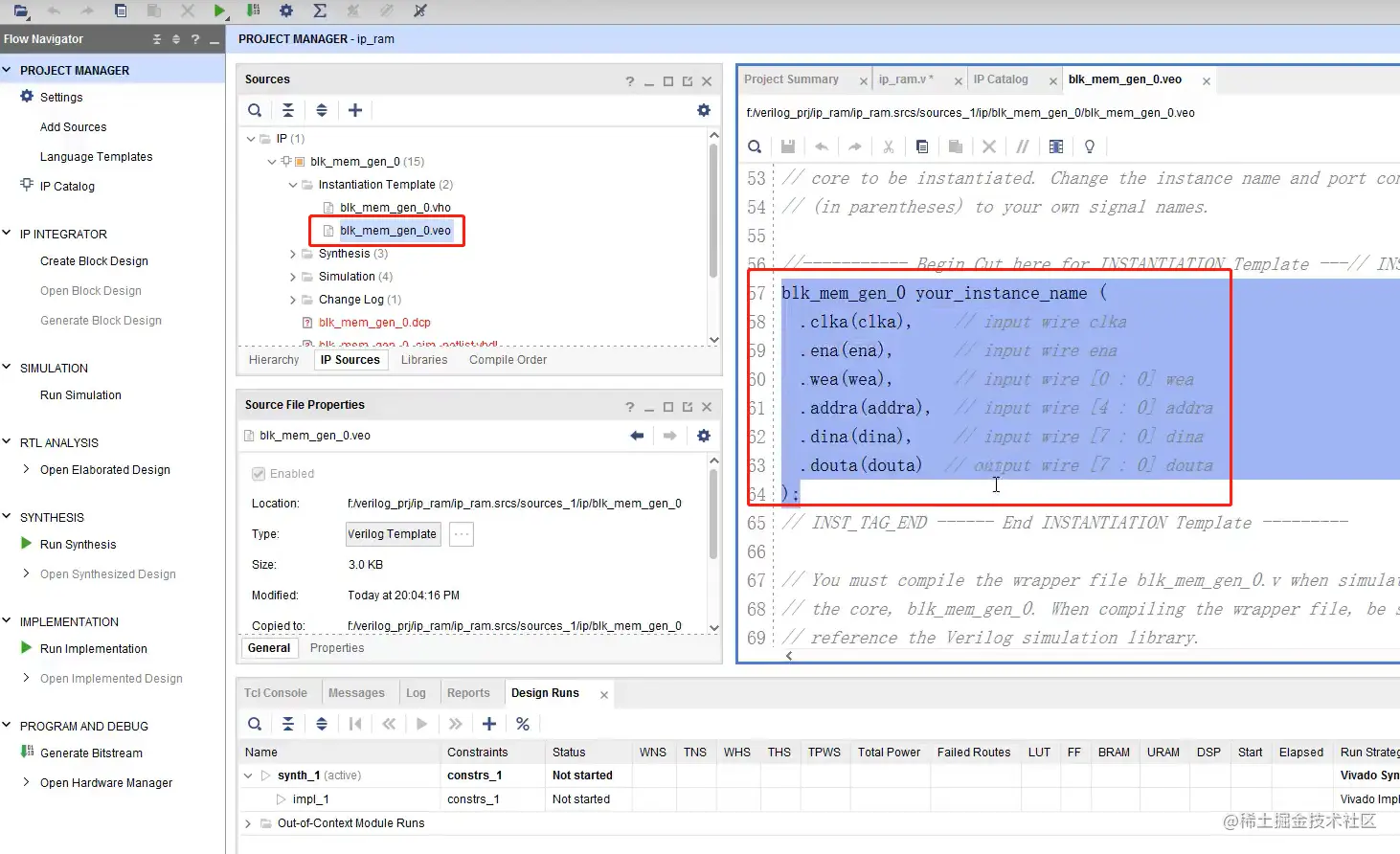Open Settings in Flow Navigator
This screenshot has height=854, width=1400.
click(61, 98)
